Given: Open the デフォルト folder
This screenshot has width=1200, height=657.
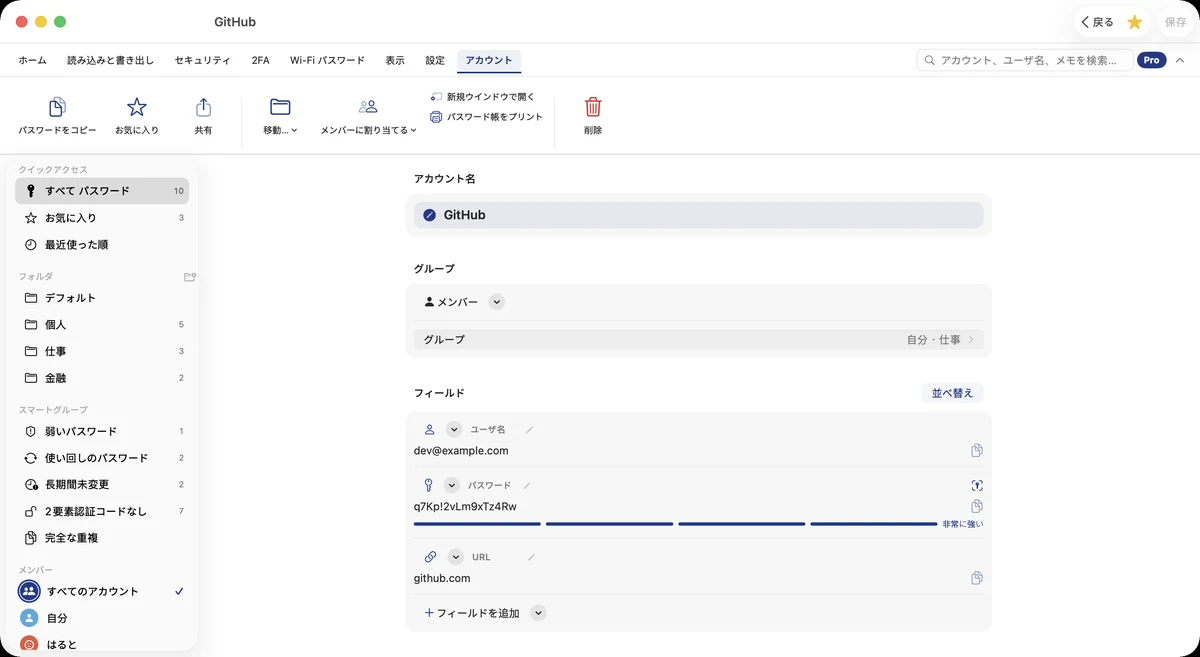Looking at the screenshot, I should 102,298.
